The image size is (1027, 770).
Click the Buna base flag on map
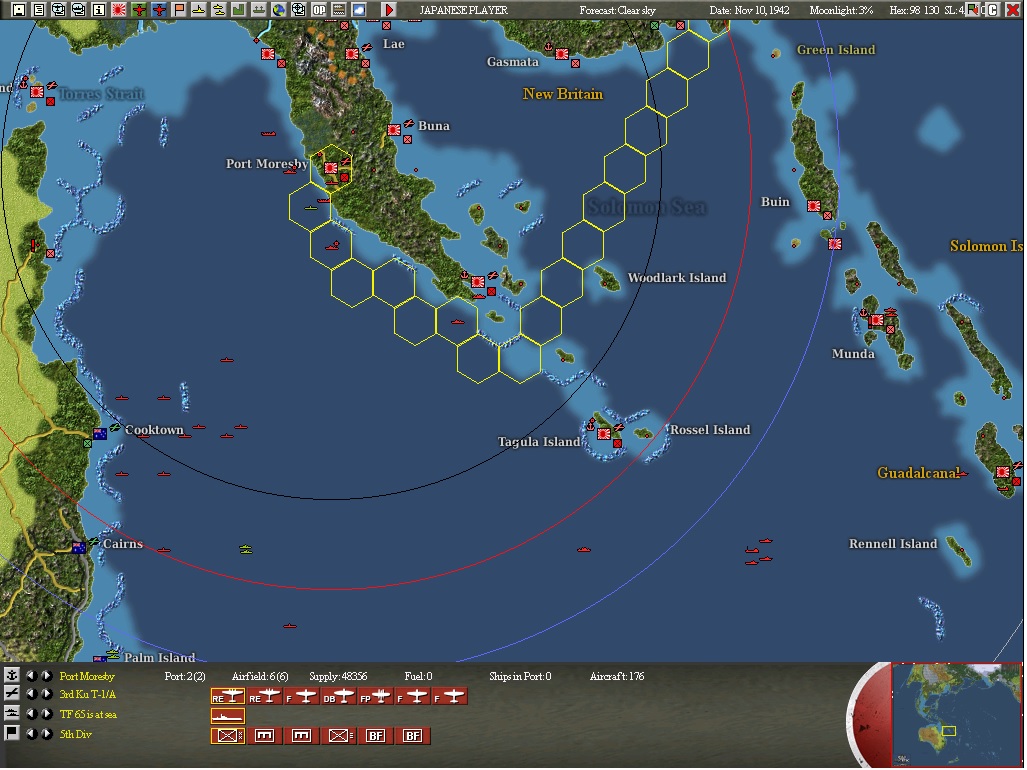(394, 130)
